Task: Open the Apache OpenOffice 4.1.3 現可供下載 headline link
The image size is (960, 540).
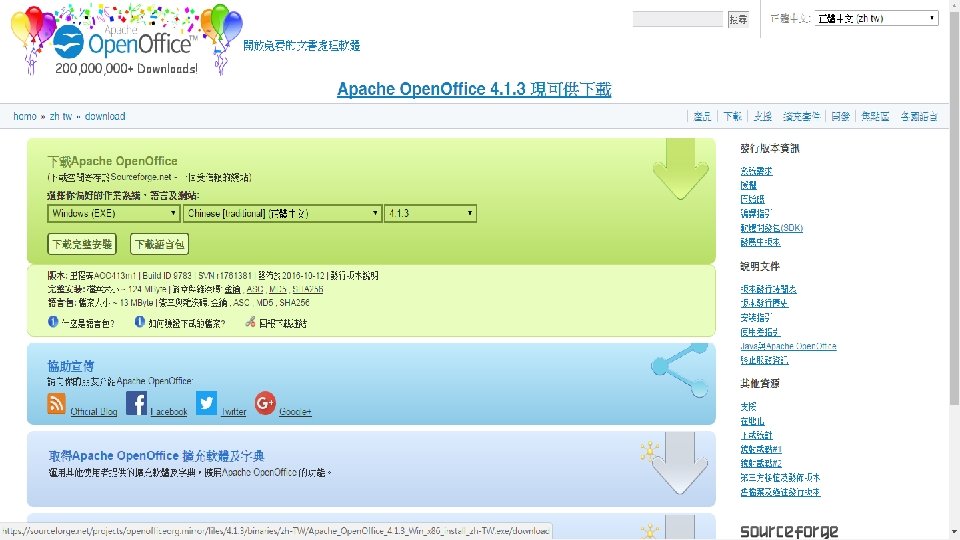Action: click(x=474, y=89)
